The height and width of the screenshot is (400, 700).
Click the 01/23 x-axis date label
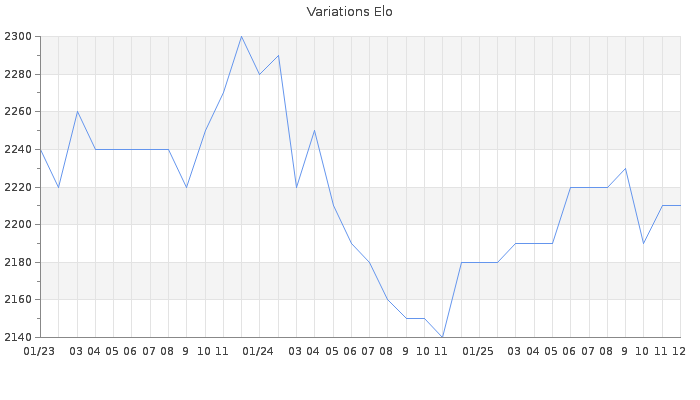[x=40, y=351]
